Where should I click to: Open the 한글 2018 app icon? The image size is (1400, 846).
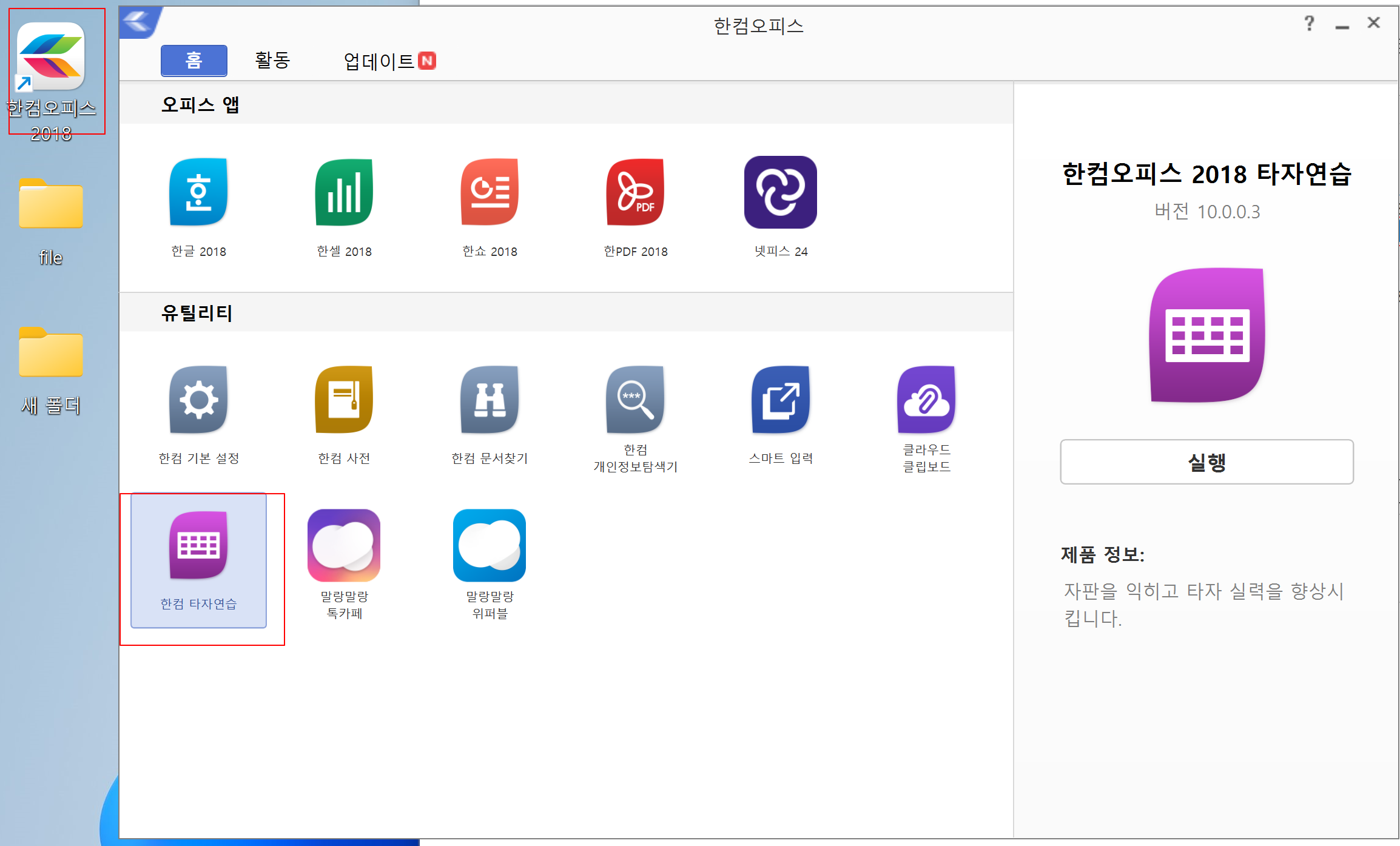(x=198, y=192)
